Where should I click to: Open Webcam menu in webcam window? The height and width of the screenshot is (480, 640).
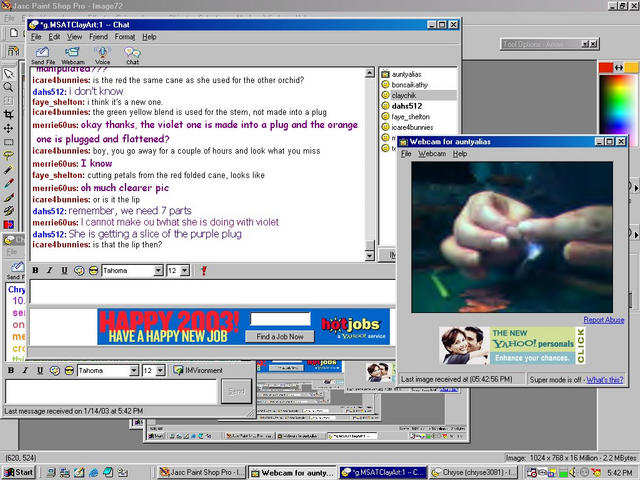(432, 154)
